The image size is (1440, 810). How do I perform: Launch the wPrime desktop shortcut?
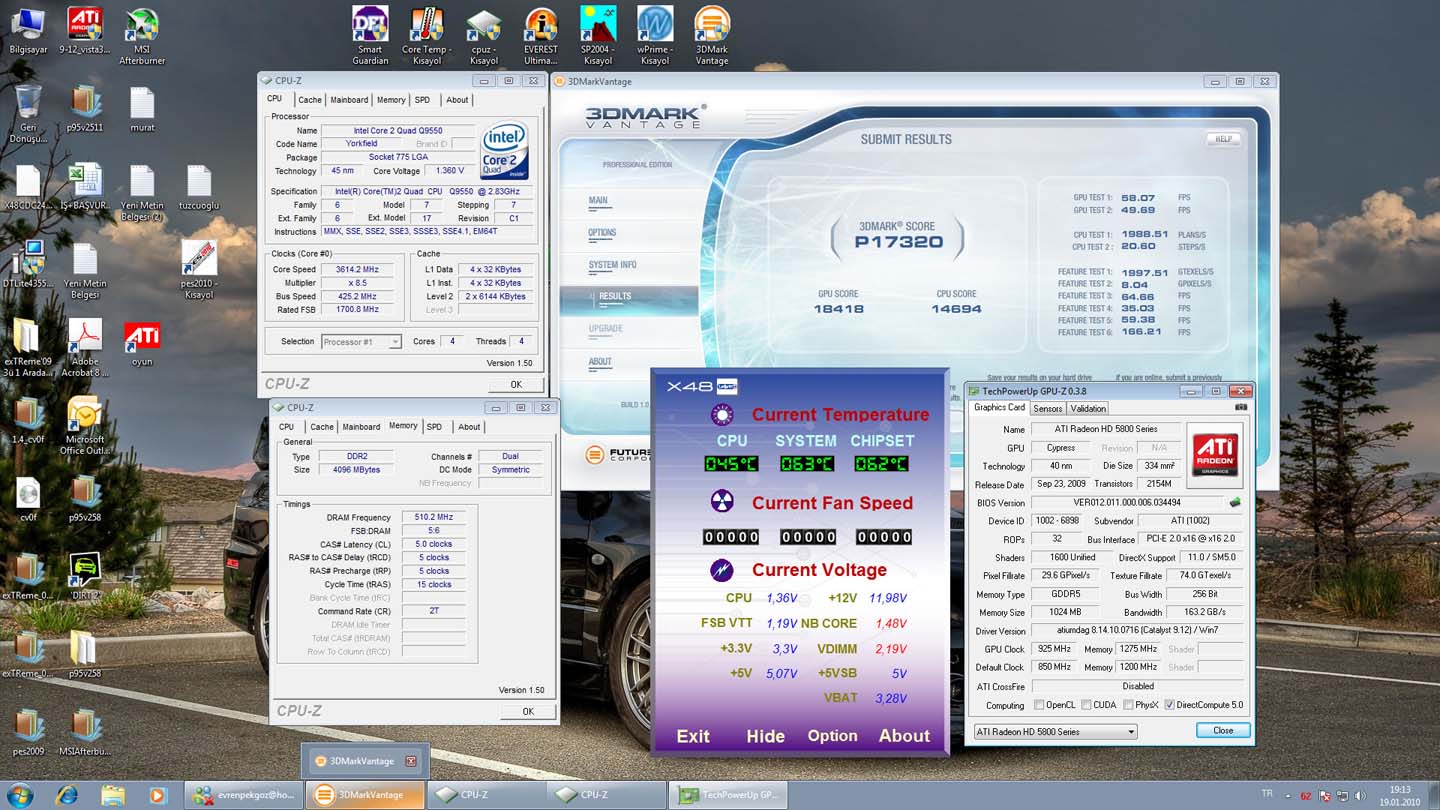[655, 36]
